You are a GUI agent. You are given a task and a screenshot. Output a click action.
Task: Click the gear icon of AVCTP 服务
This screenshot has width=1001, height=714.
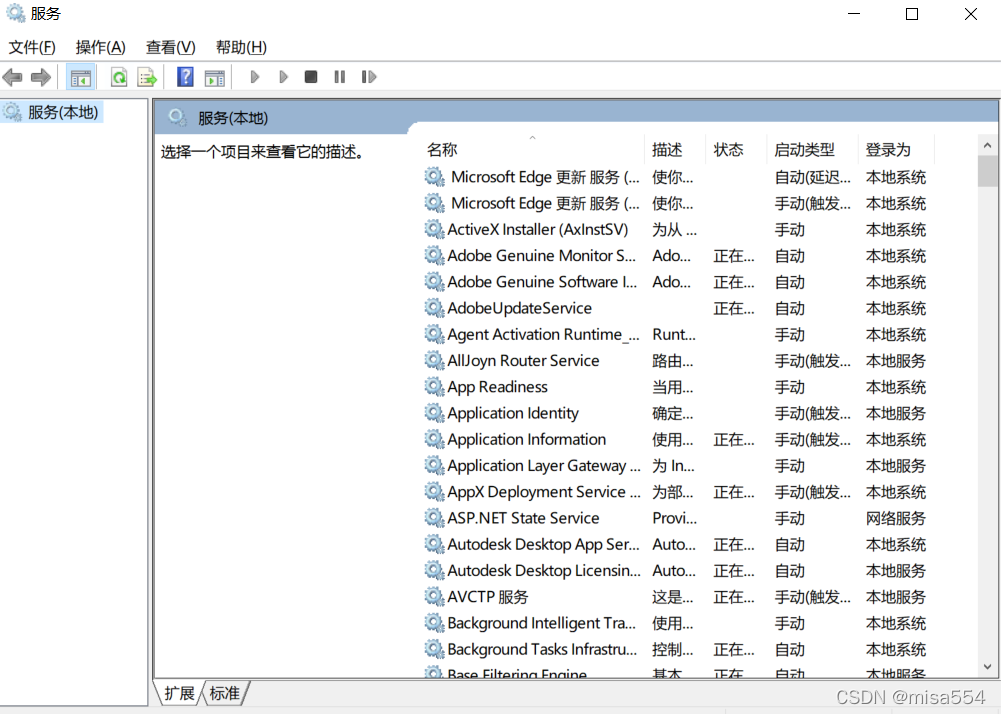pyautogui.click(x=434, y=596)
